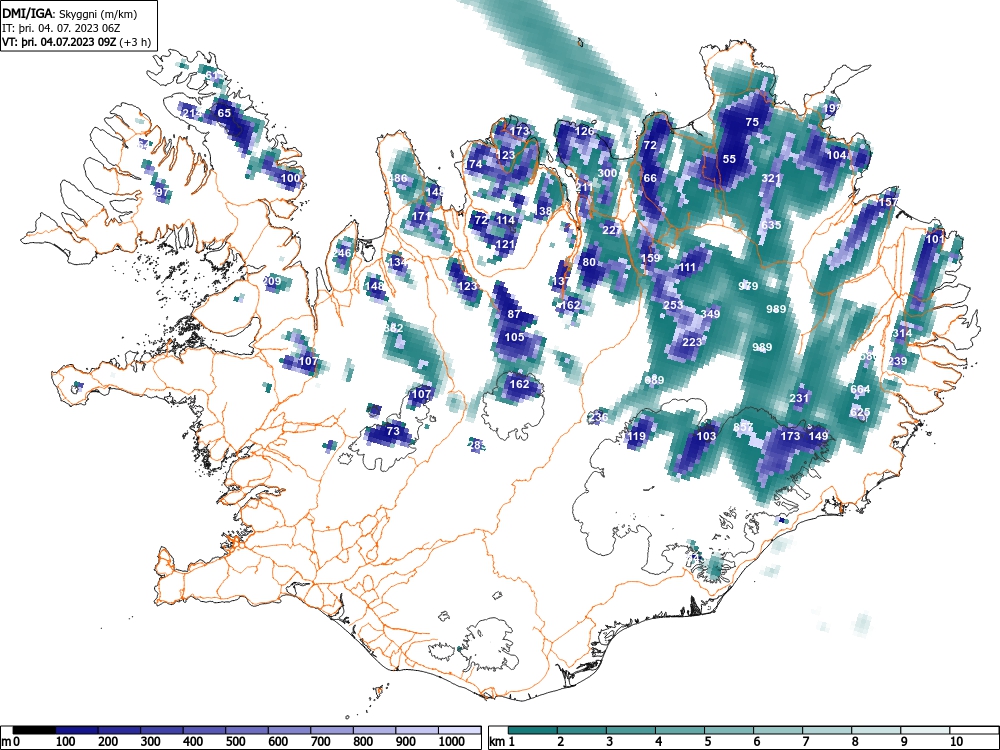Click the '75' visibility value in the northeast

tap(752, 122)
